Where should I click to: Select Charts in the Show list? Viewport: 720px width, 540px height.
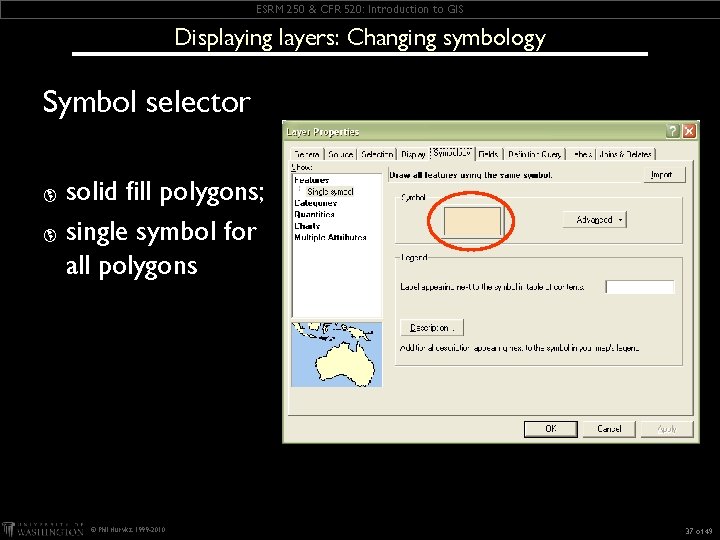(x=307, y=226)
